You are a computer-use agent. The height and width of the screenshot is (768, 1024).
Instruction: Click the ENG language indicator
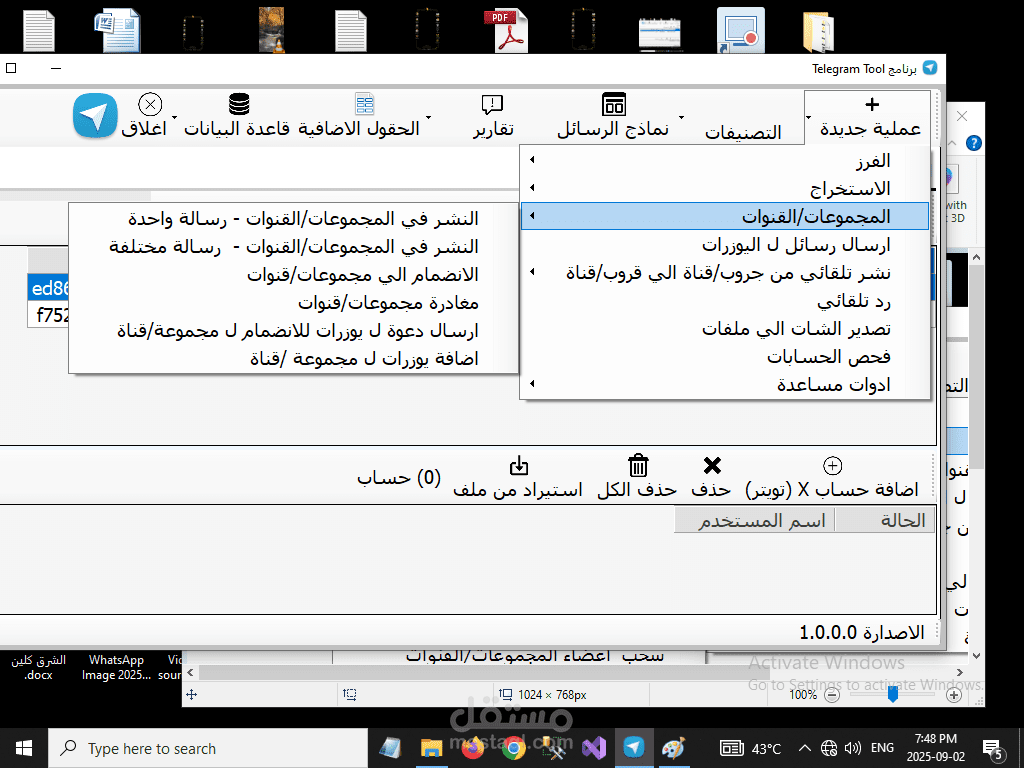(882, 748)
